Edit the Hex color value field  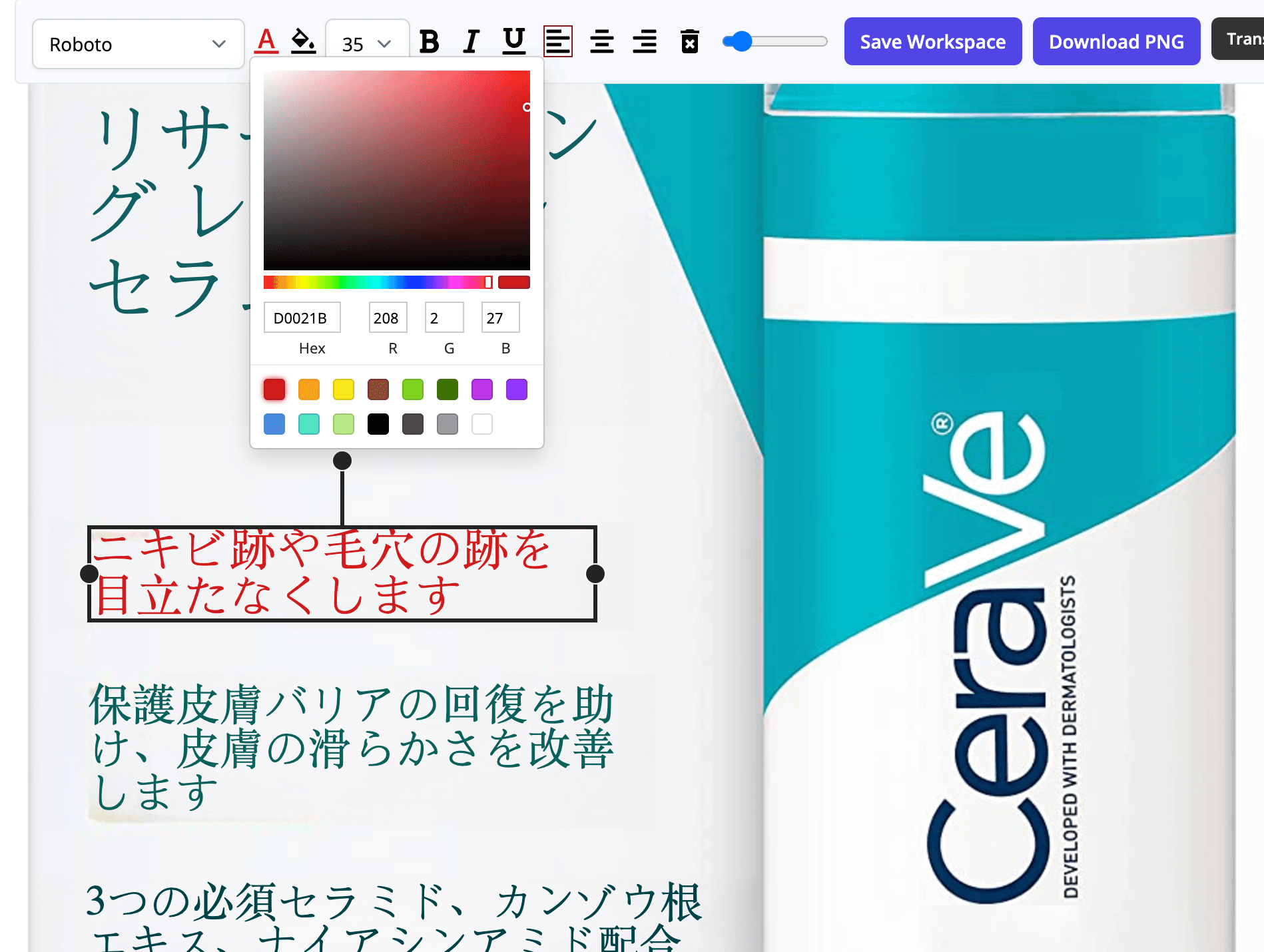[302, 318]
